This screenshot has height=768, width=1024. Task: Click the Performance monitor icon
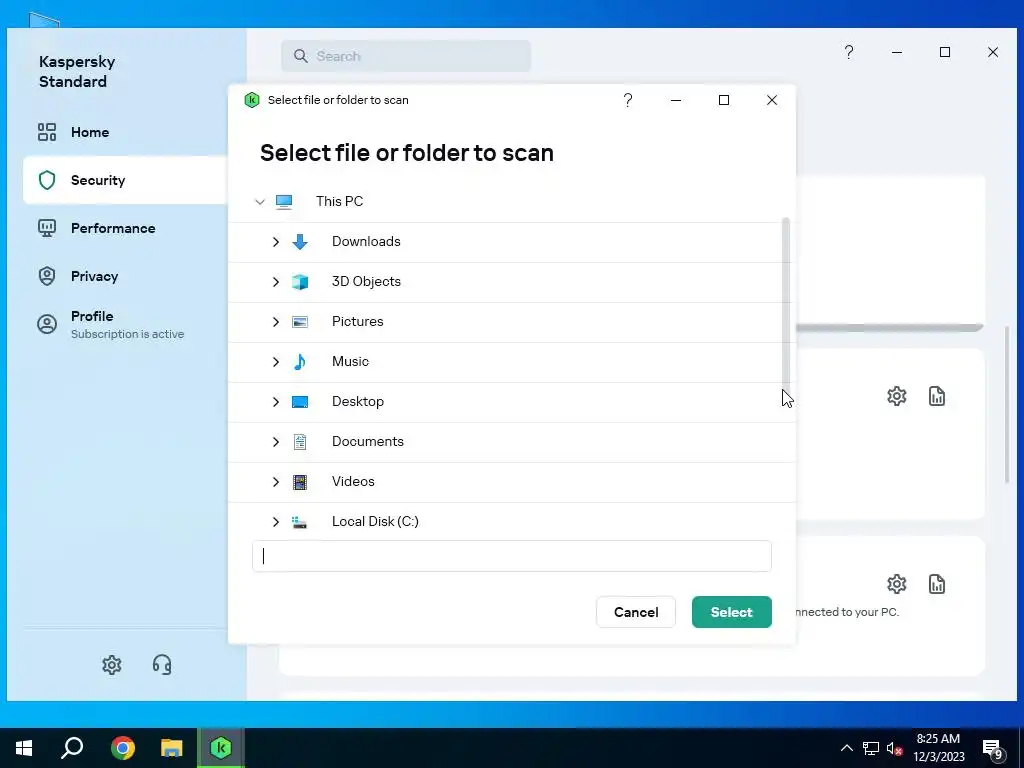(x=47, y=228)
